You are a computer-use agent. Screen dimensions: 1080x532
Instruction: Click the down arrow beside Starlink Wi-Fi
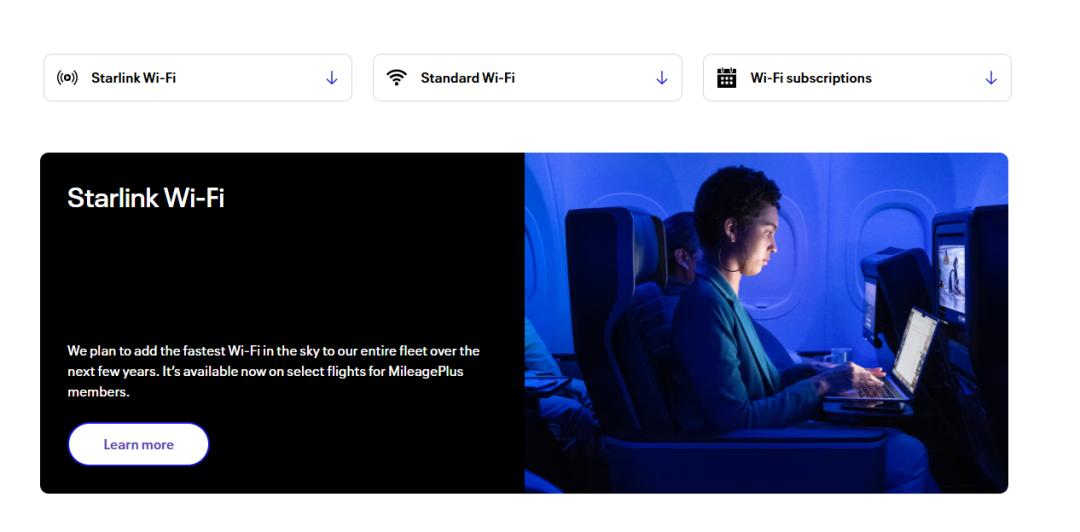point(332,78)
